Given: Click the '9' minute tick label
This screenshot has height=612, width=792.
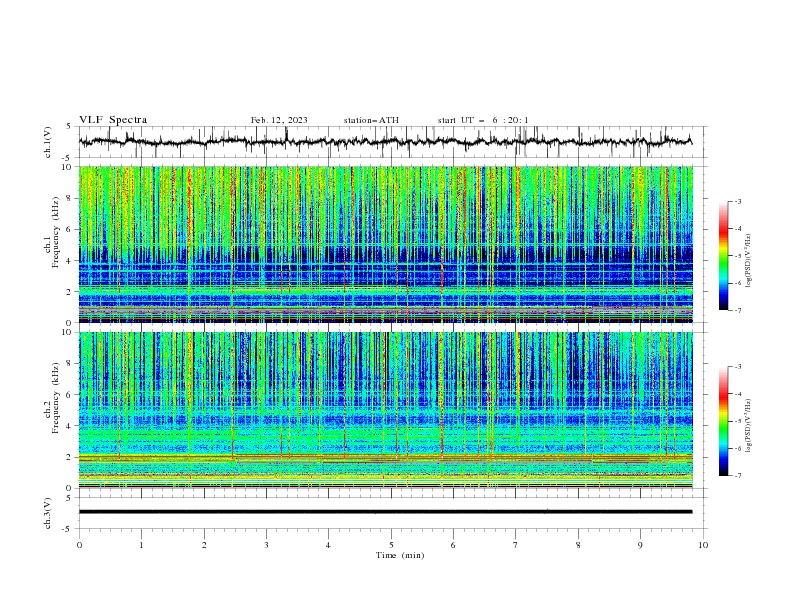Looking at the screenshot, I should point(640,545).
